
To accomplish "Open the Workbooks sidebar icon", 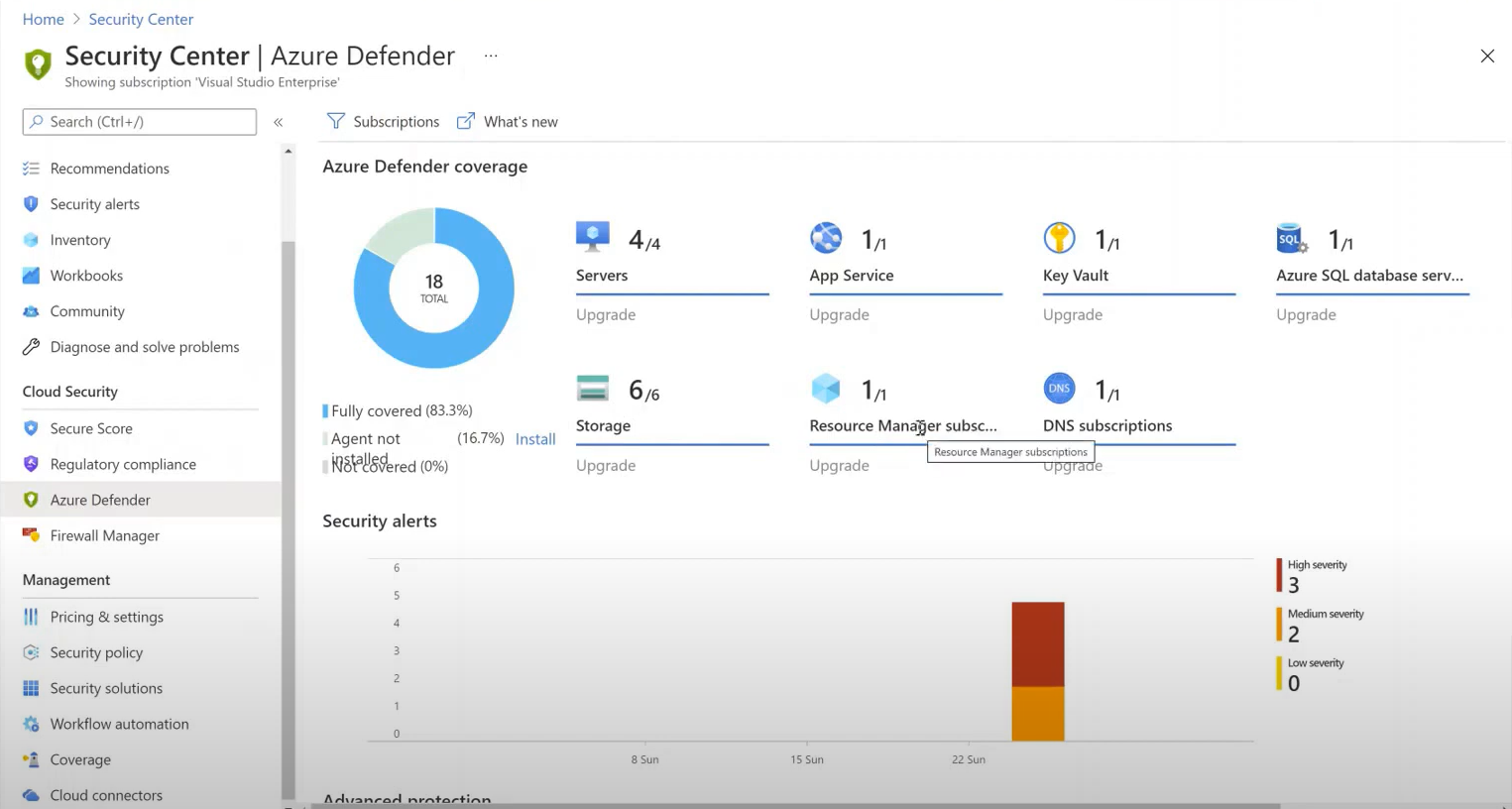I will (31, 276).
